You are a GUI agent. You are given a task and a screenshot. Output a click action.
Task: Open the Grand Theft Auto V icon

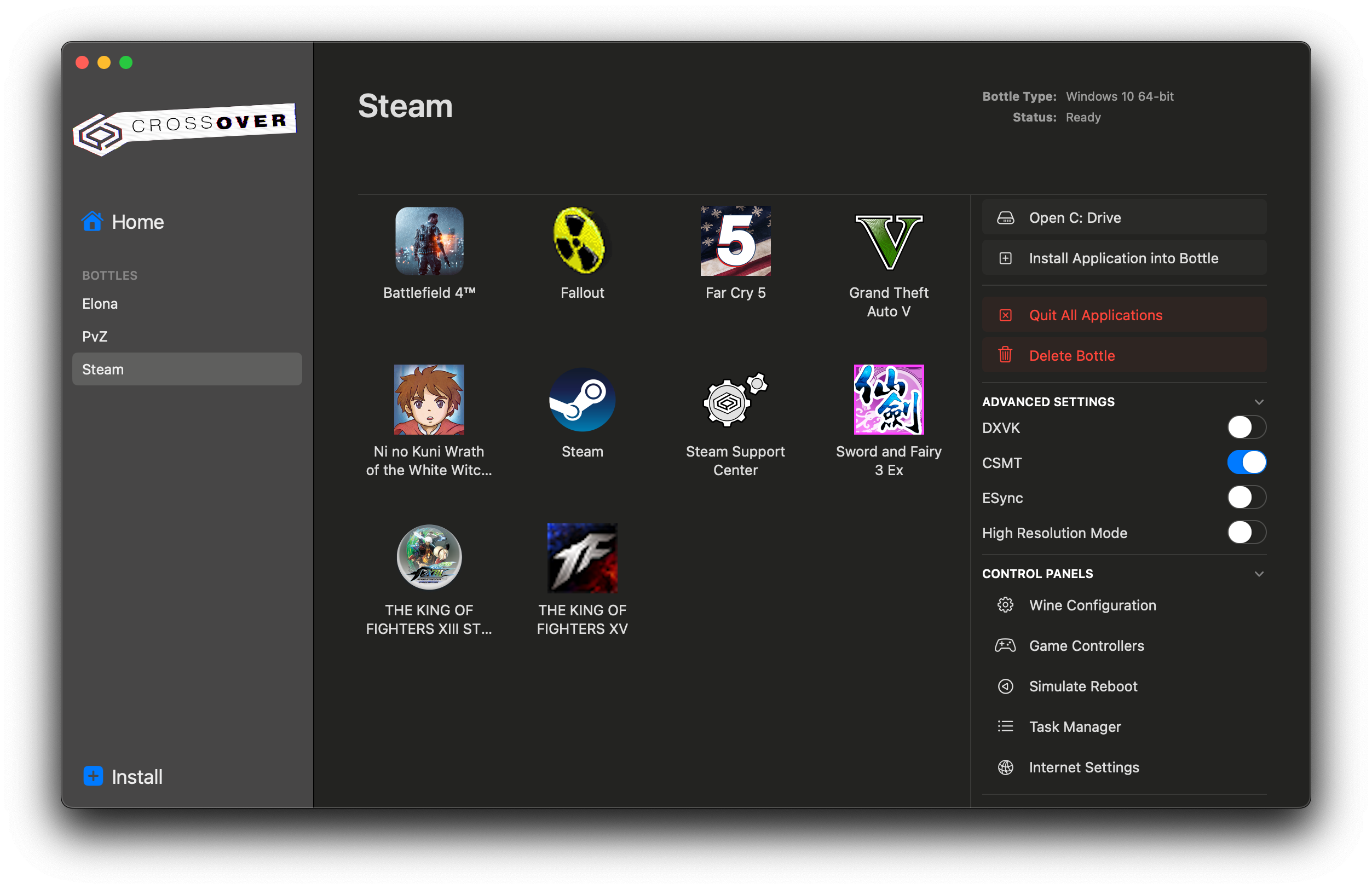(x=889, y=242)
